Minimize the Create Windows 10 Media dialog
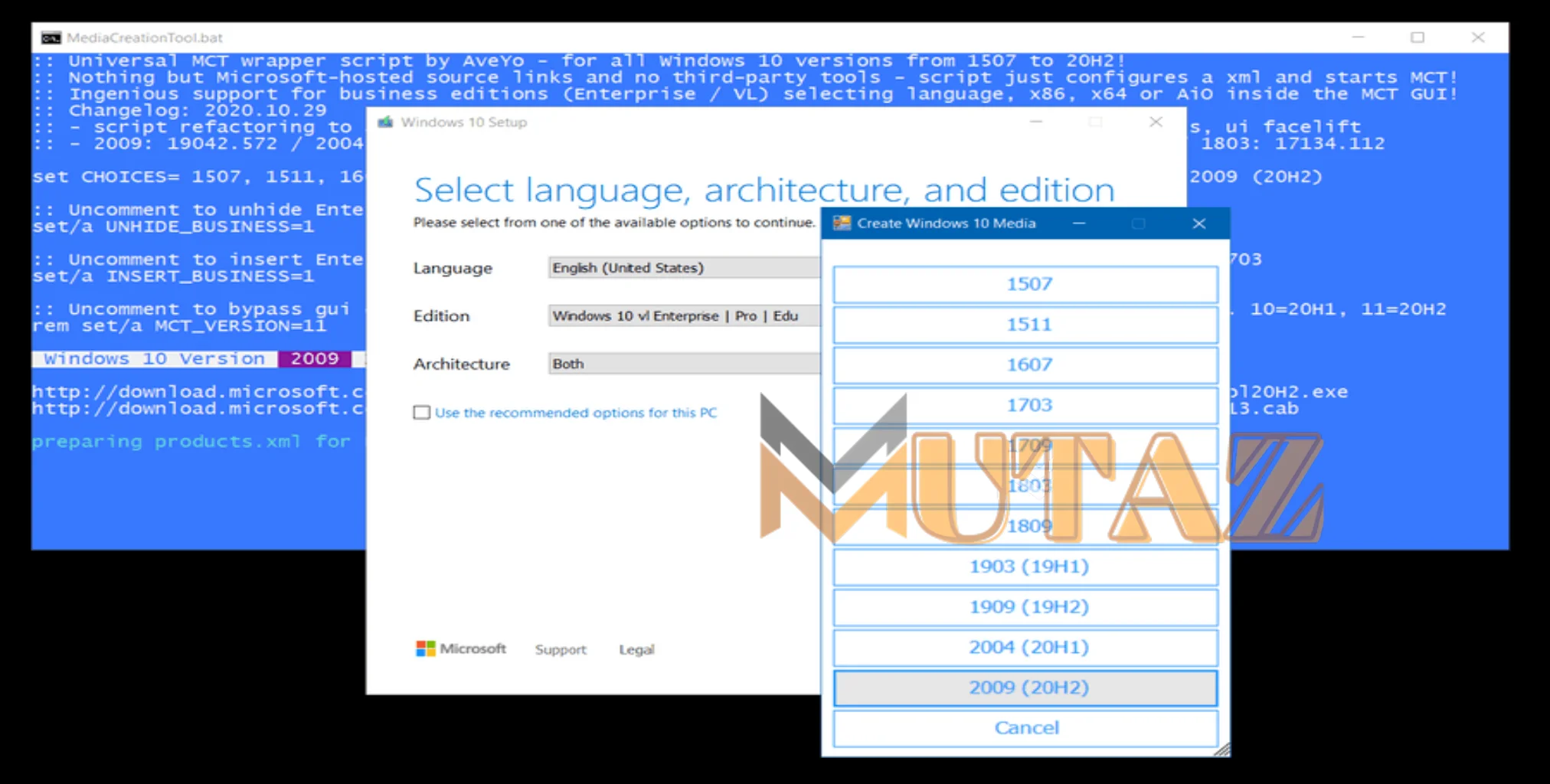Screen dimensions: 1550x784 [x=1079, y=223]
